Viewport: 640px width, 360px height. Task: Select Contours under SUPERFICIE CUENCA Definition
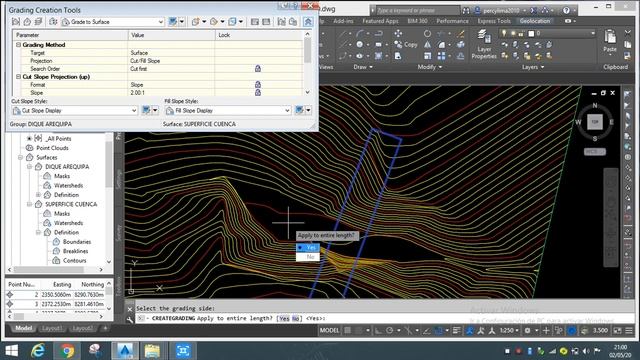[74, 260]
